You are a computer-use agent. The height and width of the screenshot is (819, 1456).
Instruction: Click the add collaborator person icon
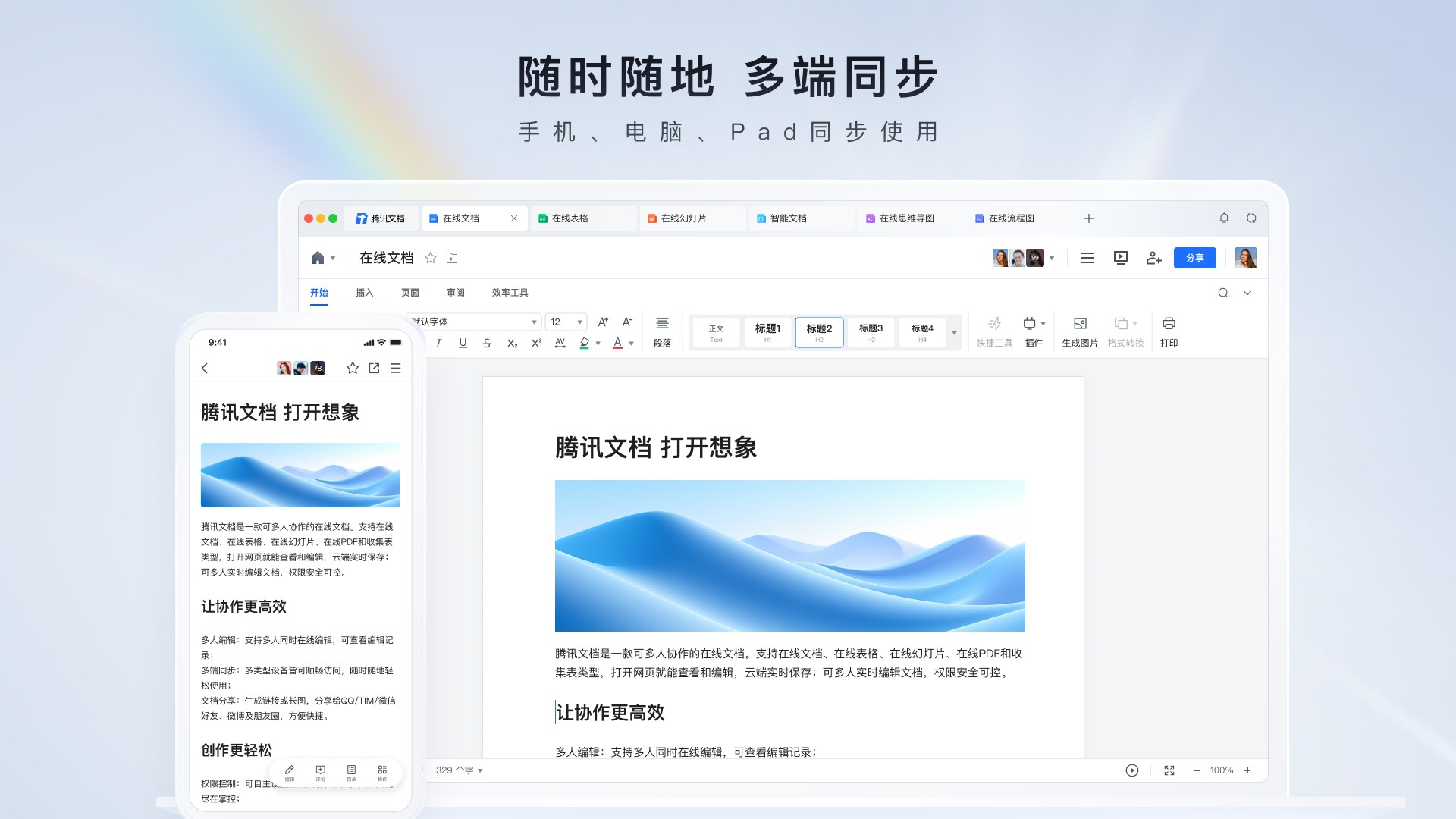1154,258
